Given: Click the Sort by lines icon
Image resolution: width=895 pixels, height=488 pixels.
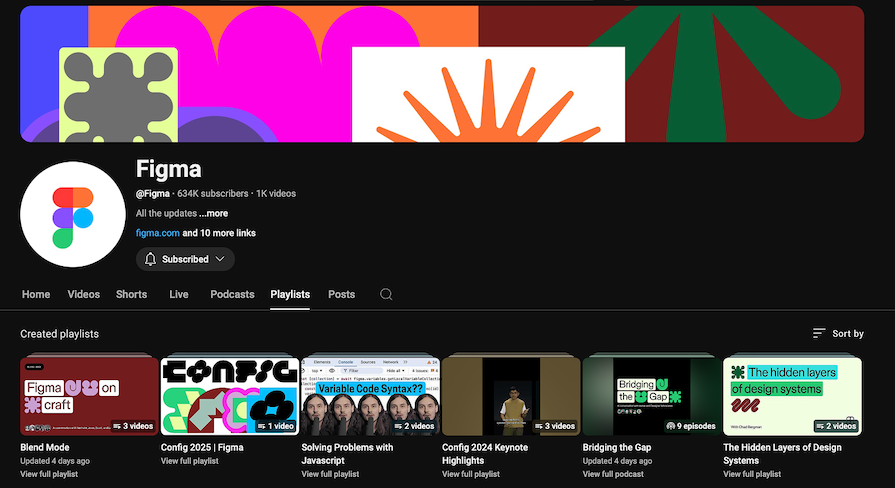Looking at the screenshot, I should pos(819,333).
